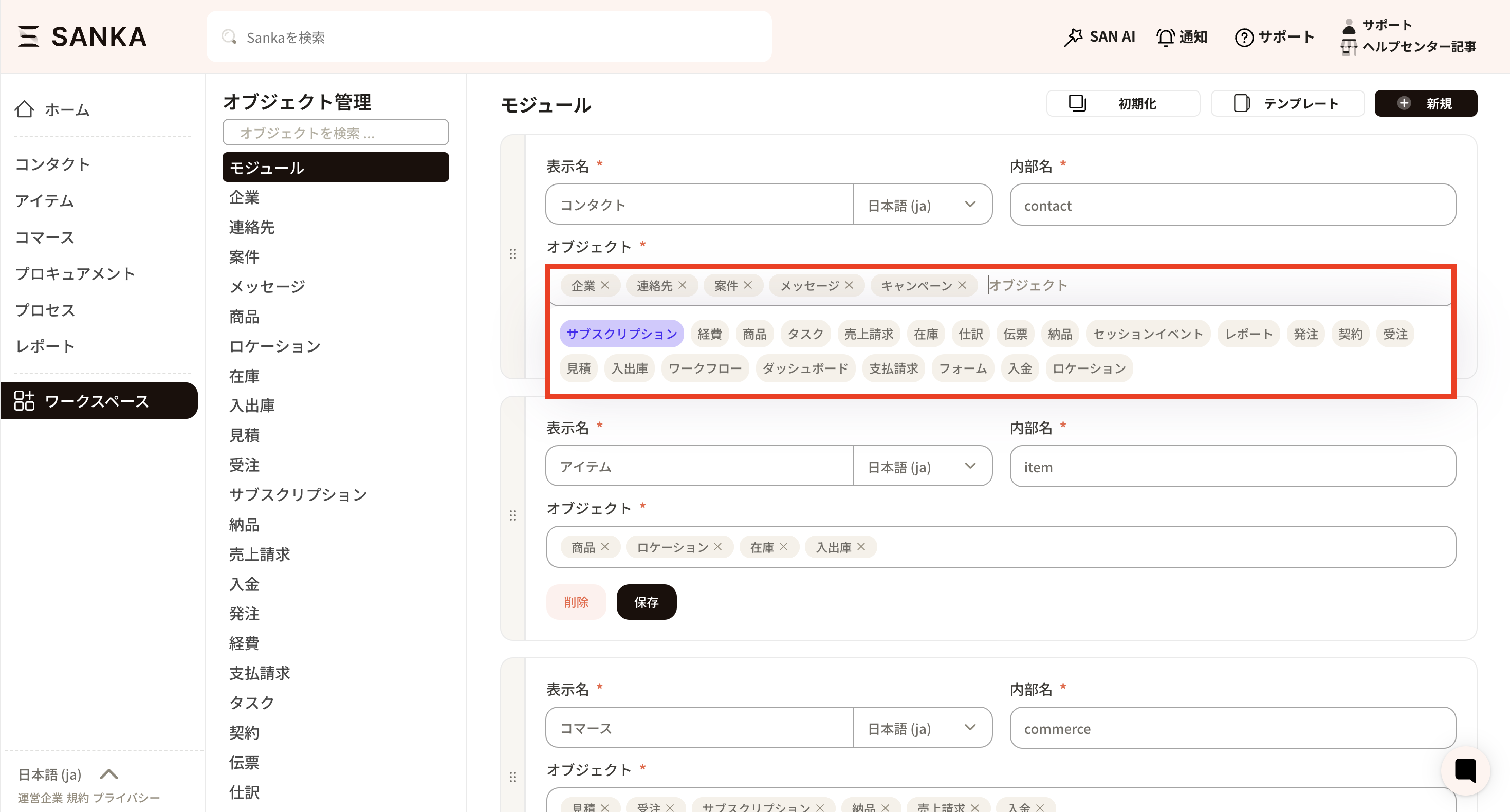Click the ホーム home icon

click(x=25, y=109)
